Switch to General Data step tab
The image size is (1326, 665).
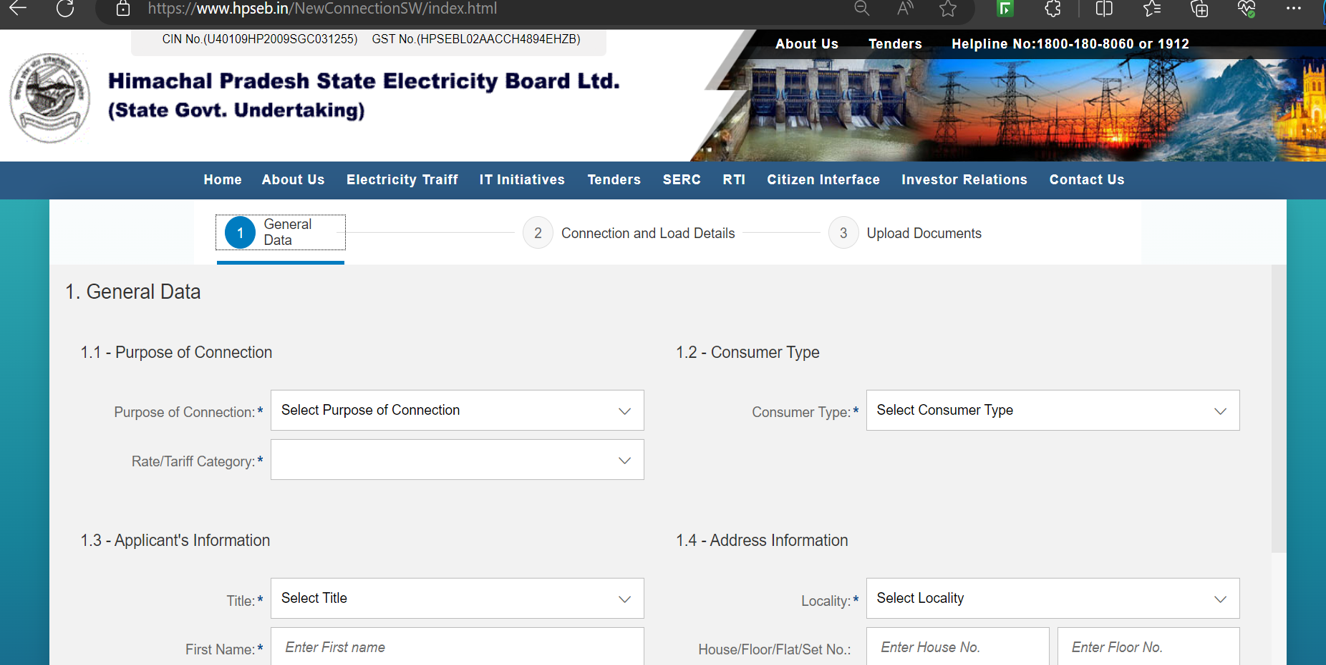coord(281,233)
